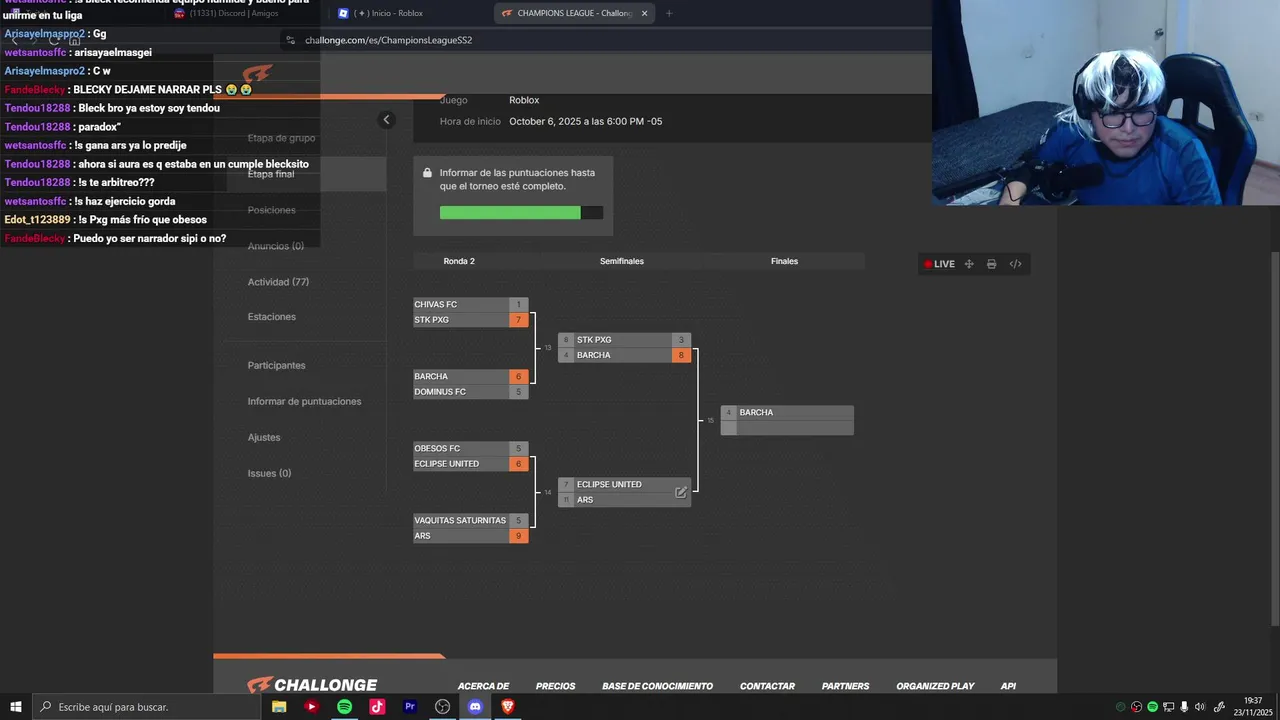Image resolution: width=1280 pixels, height=720 pixels.
Task: Open the CONTACTAR footer link
Action: pyautogui.click(x=767, y=686)
